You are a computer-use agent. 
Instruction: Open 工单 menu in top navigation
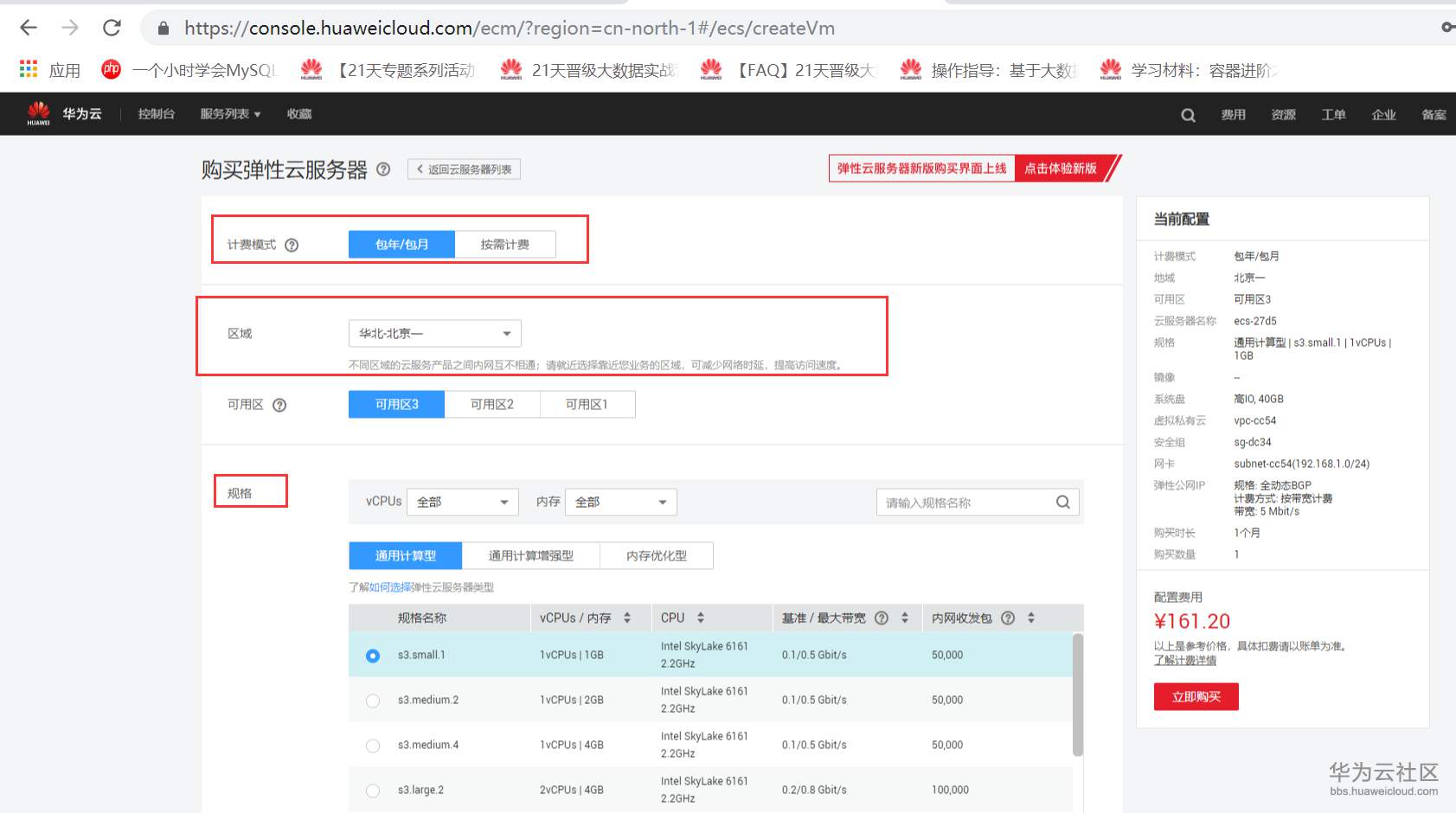click(1334, 114)
